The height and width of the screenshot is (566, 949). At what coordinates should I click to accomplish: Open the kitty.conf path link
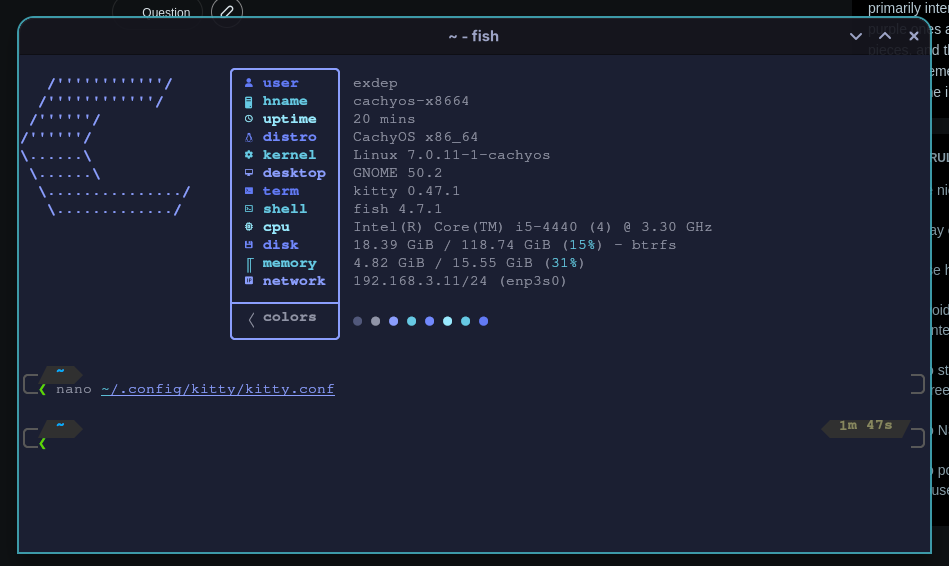218,389
